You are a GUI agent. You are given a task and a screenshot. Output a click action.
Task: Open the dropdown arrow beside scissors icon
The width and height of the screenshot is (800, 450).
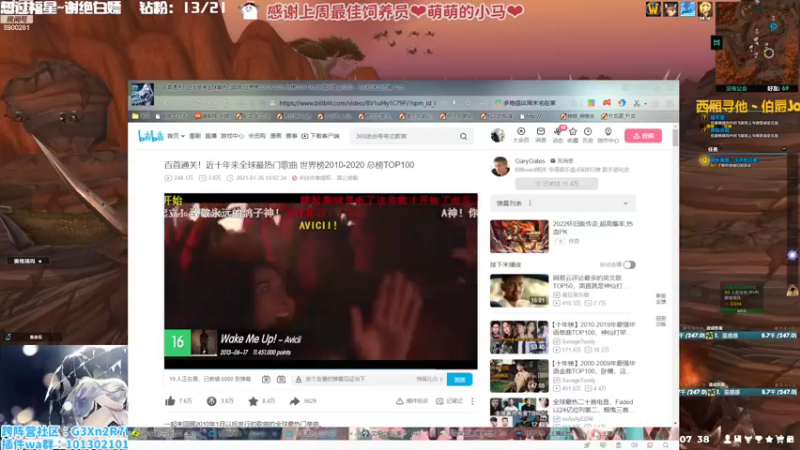coord(645,104)
